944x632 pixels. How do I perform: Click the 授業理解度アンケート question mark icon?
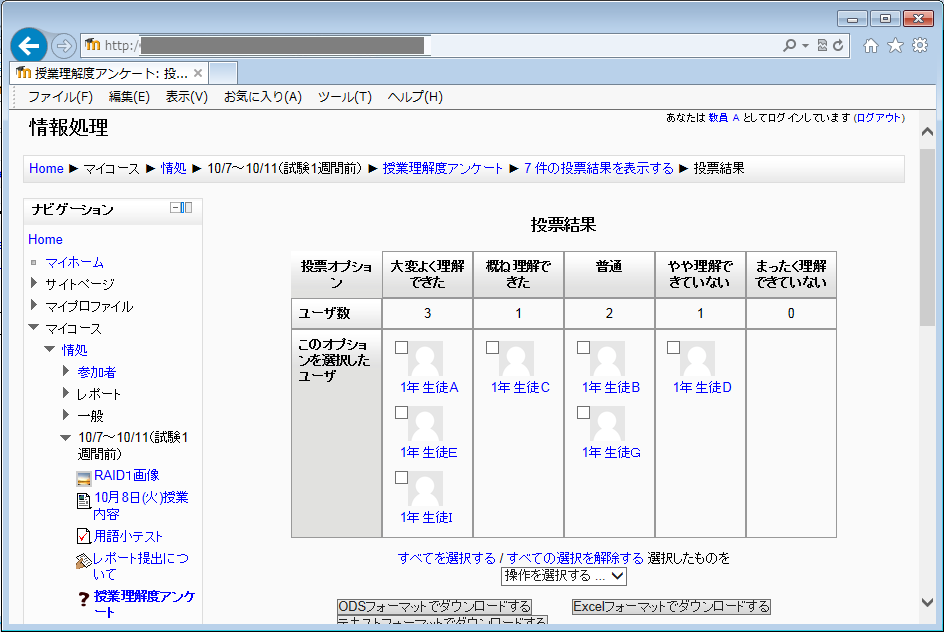[84, 599]
